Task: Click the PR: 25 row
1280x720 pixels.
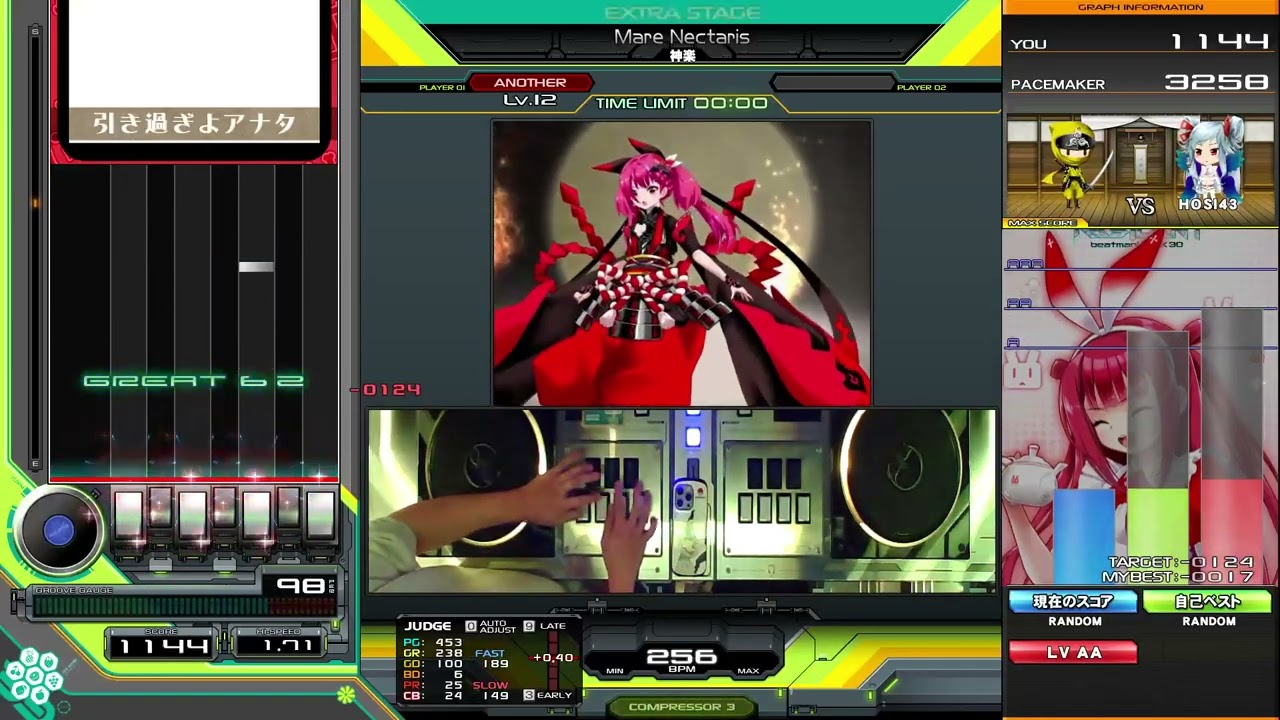Action: tap(433, 685)
